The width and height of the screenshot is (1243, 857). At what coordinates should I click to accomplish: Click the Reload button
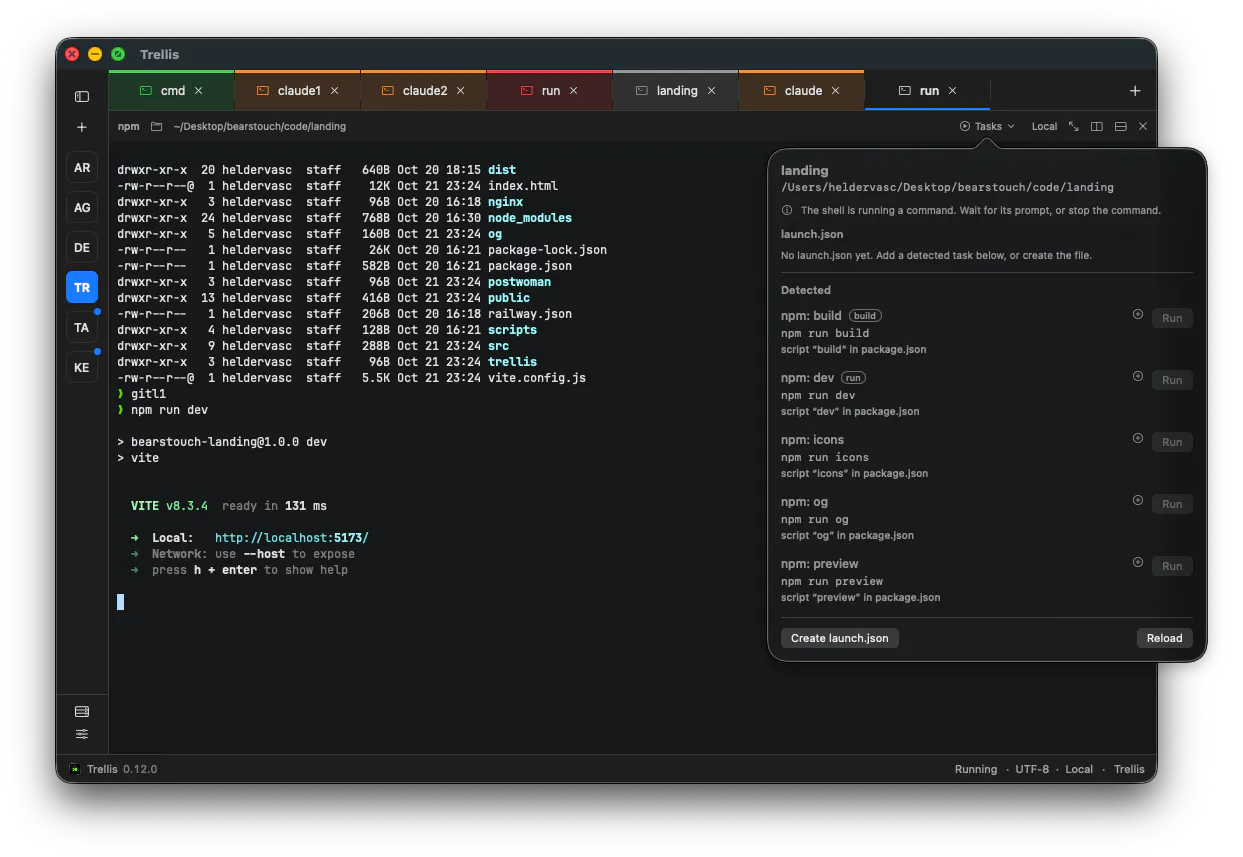pyautogui.click(x=1164, y=638)
